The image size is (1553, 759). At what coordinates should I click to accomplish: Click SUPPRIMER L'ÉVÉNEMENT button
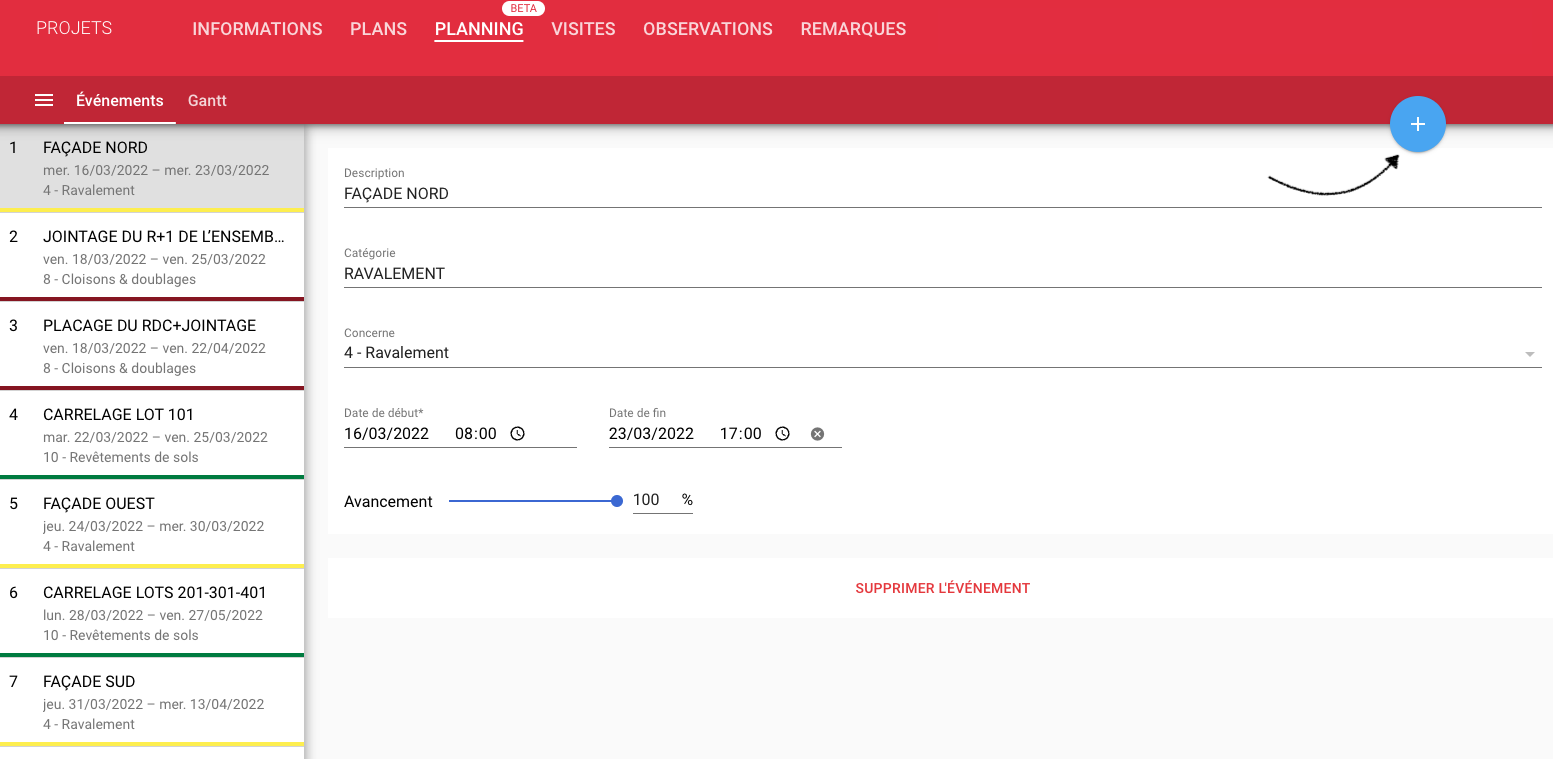942,588
